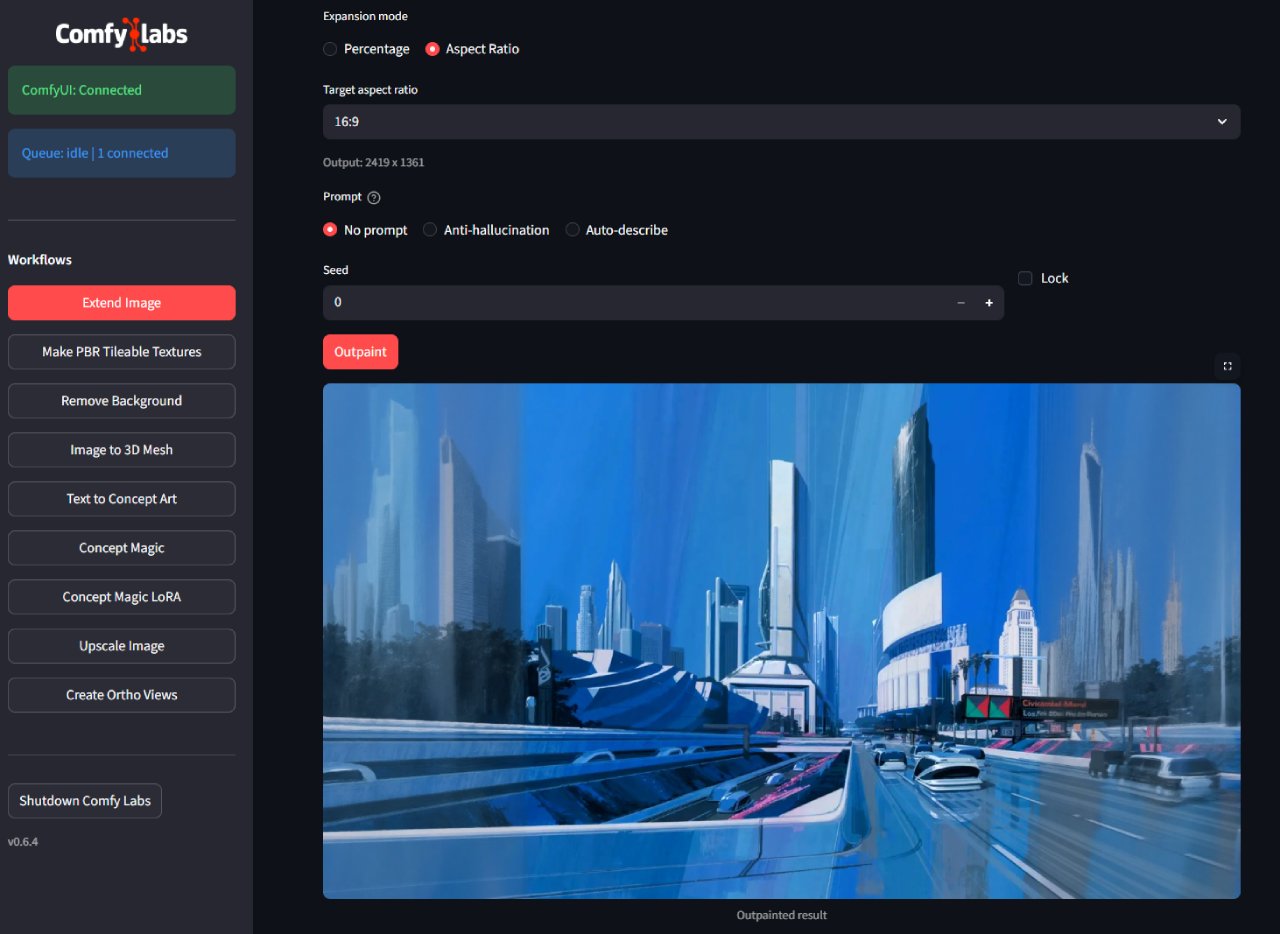Click the v0.6.4 version label
1280x934 pixels.
(23, 842)
